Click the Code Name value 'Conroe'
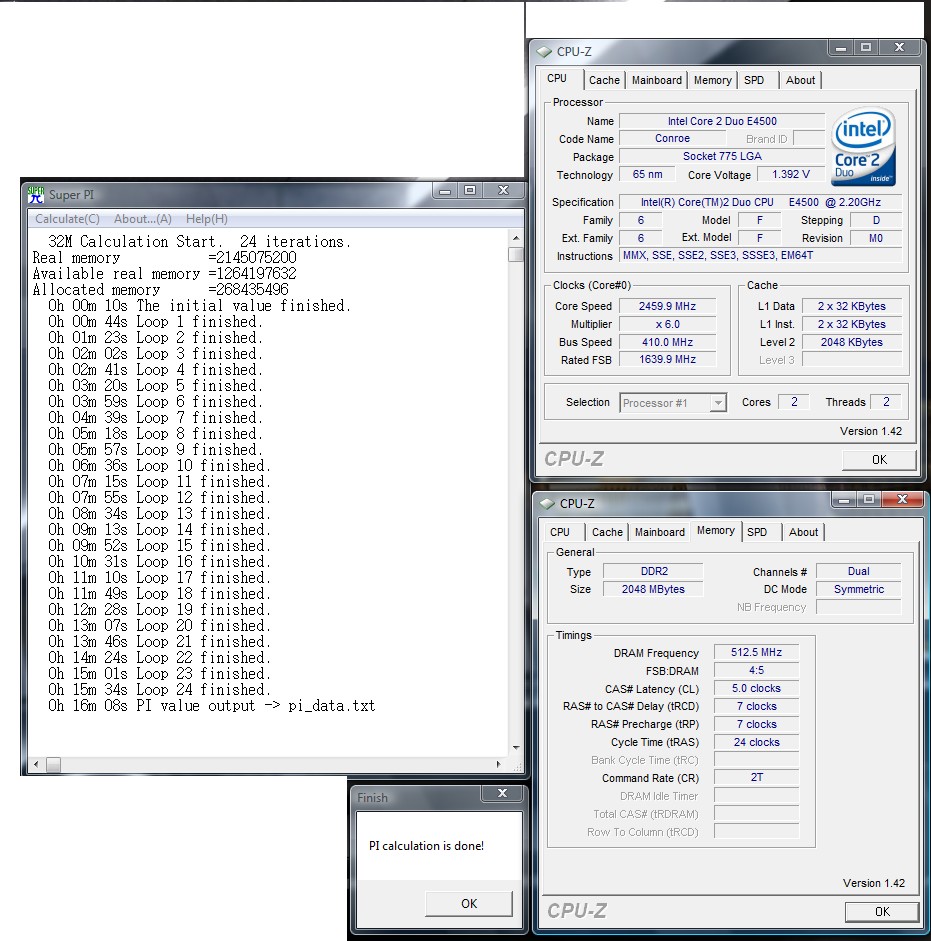This screenshot has width=931, height=941. 672,139
